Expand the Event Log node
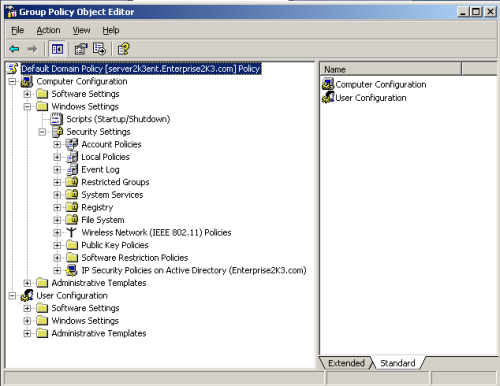Screen dimensions: 500x386 [57, 170]
